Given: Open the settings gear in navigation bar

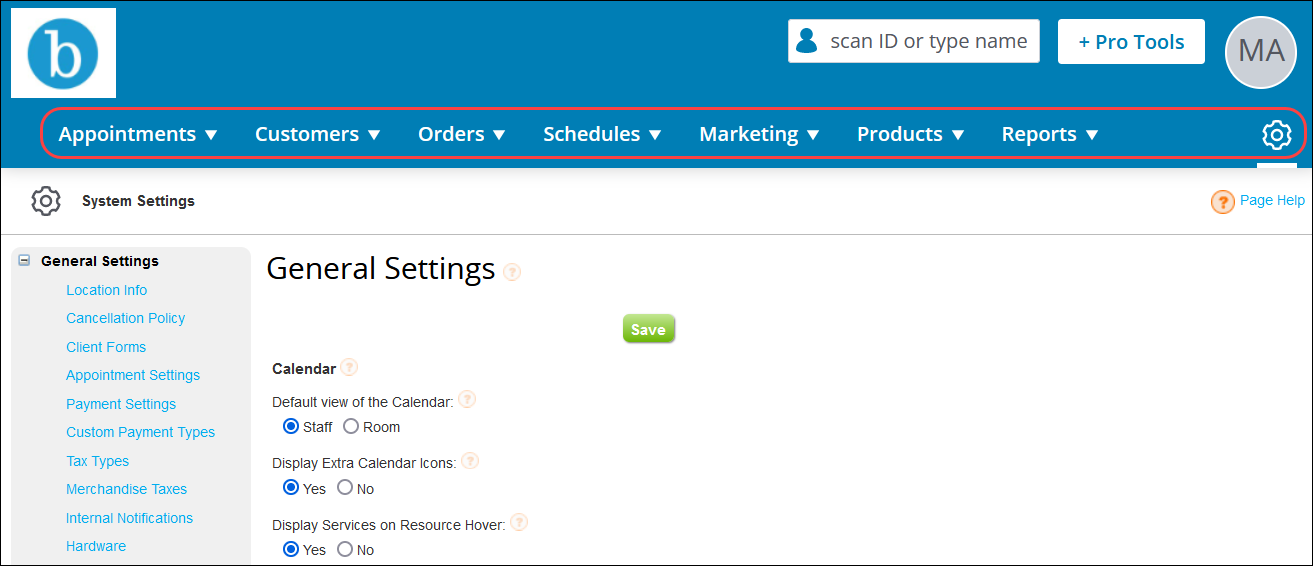Looking at the screenshot, I should coord(1276,134).
